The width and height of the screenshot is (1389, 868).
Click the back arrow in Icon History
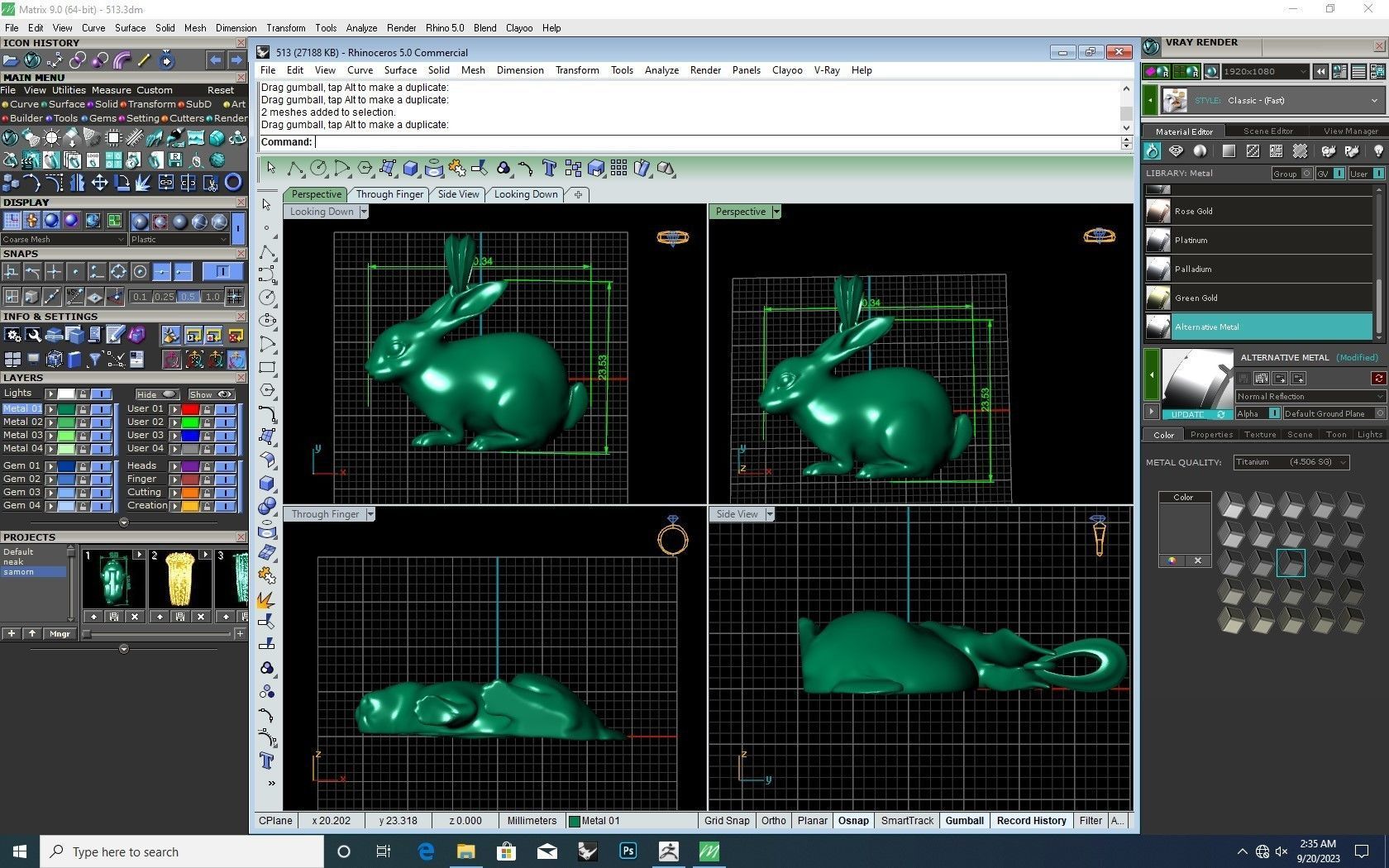[215, 60]
